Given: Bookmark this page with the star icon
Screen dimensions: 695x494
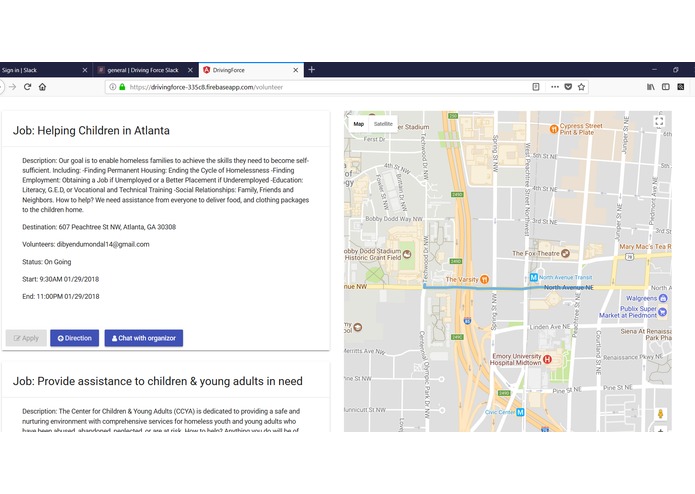Looking at the screenshot, I should pos(582,87).
